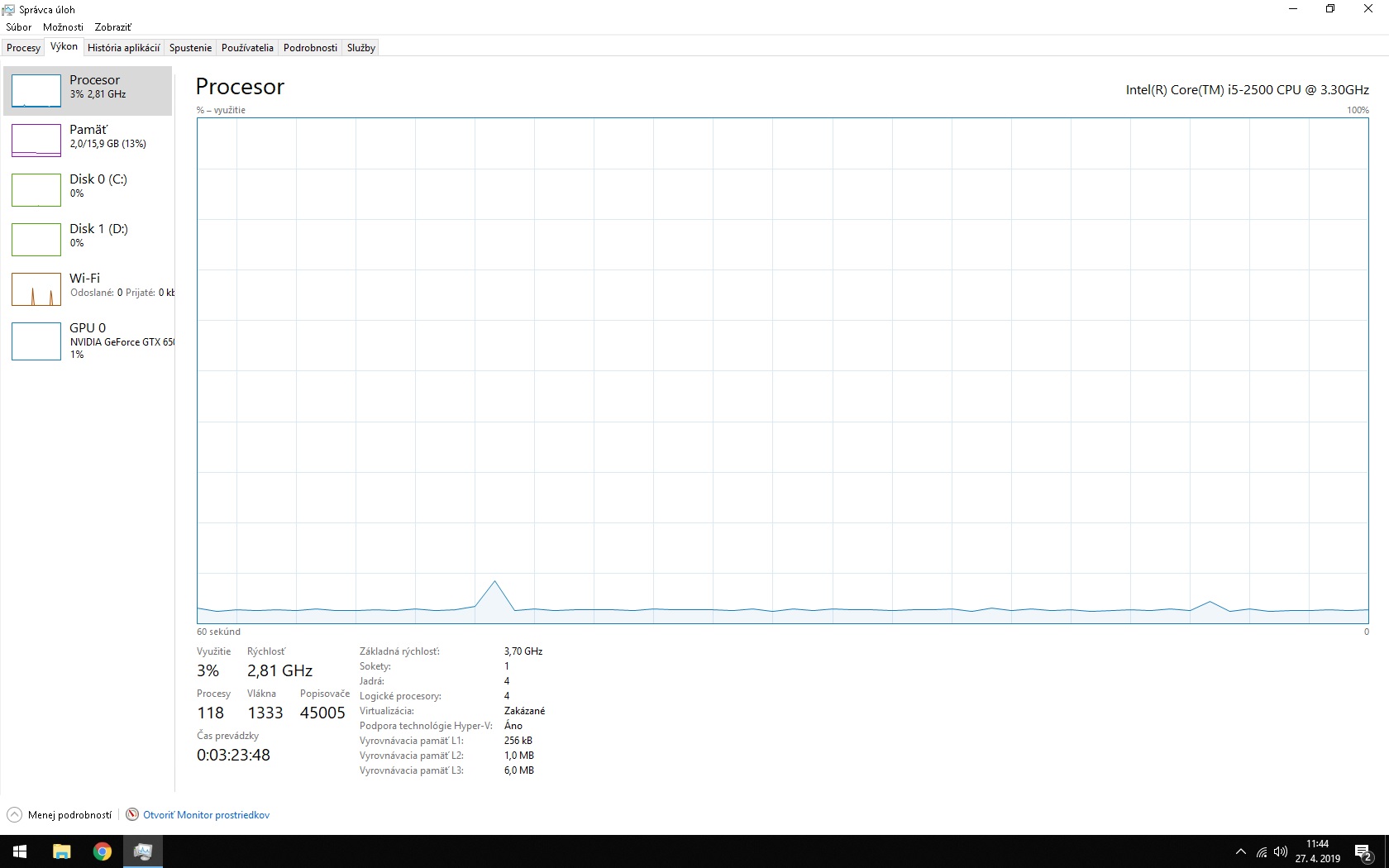
Task: Restore down the Task Manager window
Action: point(1330,9)
